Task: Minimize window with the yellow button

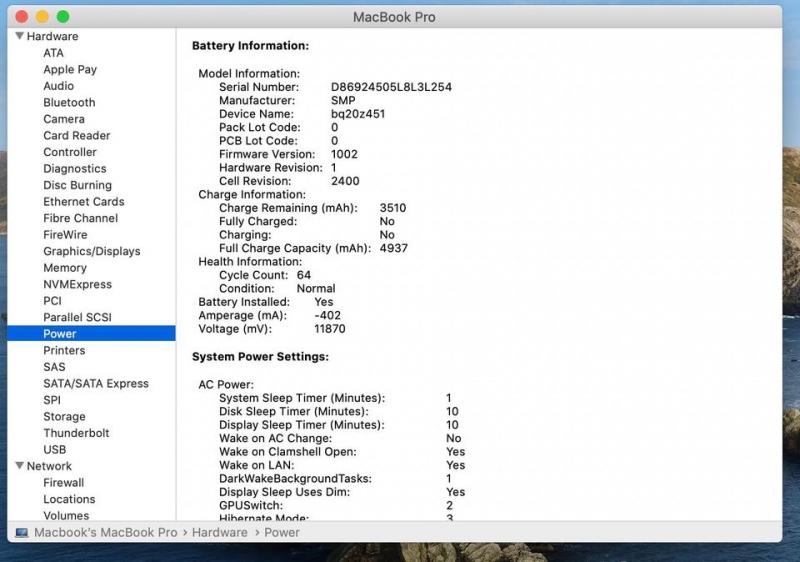Action: [x=42, y=17]
